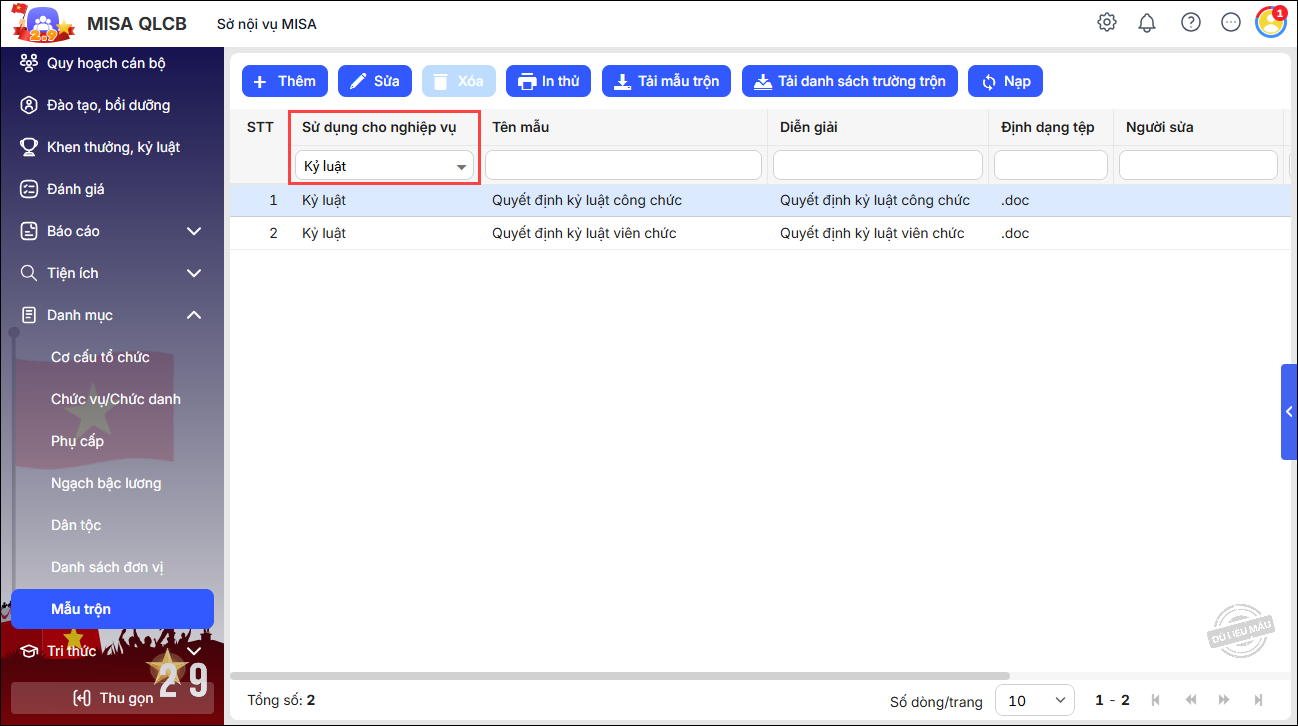
Task: Go to the last page arrow
Action: (x=1258, y=700)
